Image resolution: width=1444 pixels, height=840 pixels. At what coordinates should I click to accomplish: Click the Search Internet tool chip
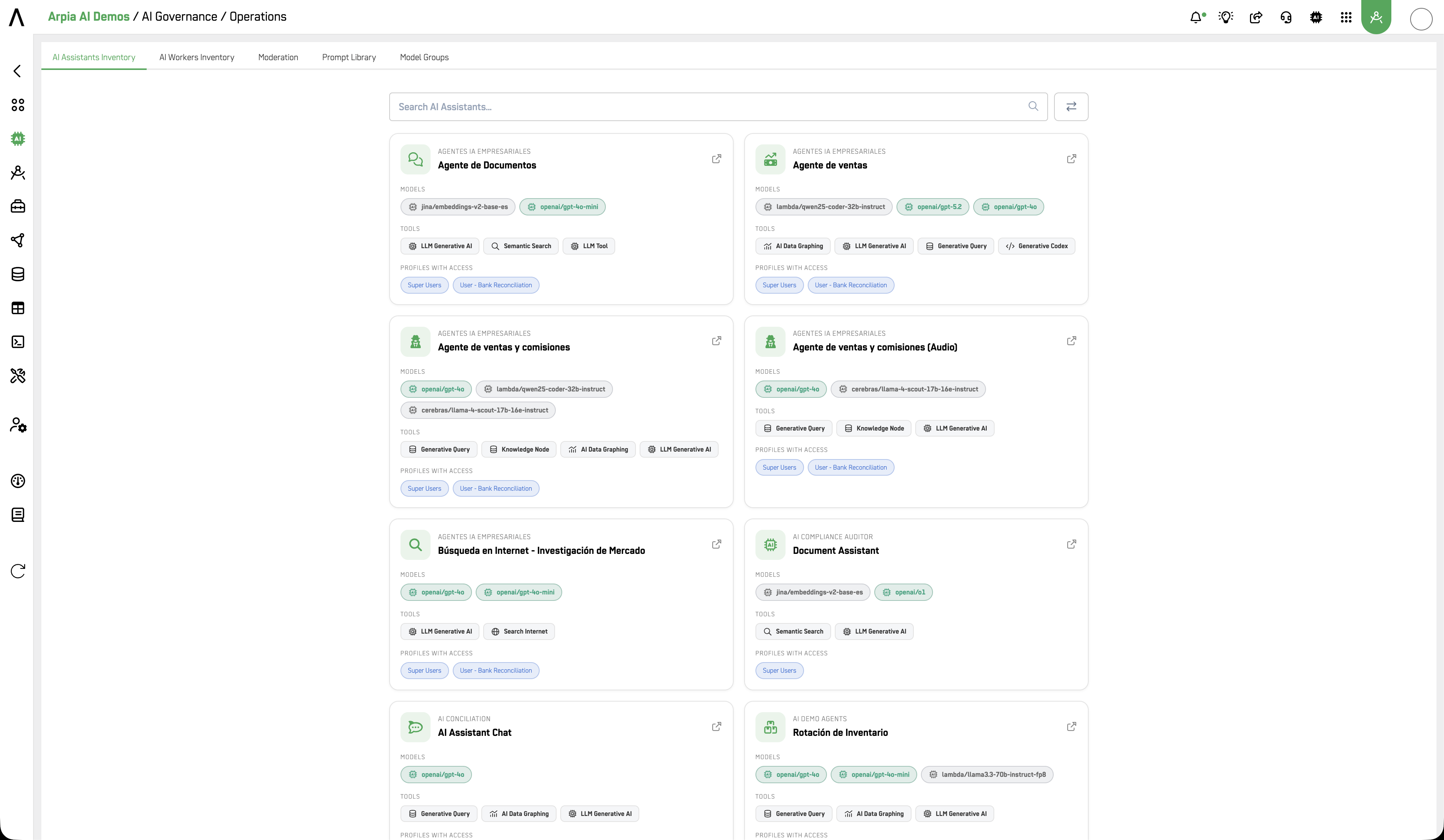point(519,631)
